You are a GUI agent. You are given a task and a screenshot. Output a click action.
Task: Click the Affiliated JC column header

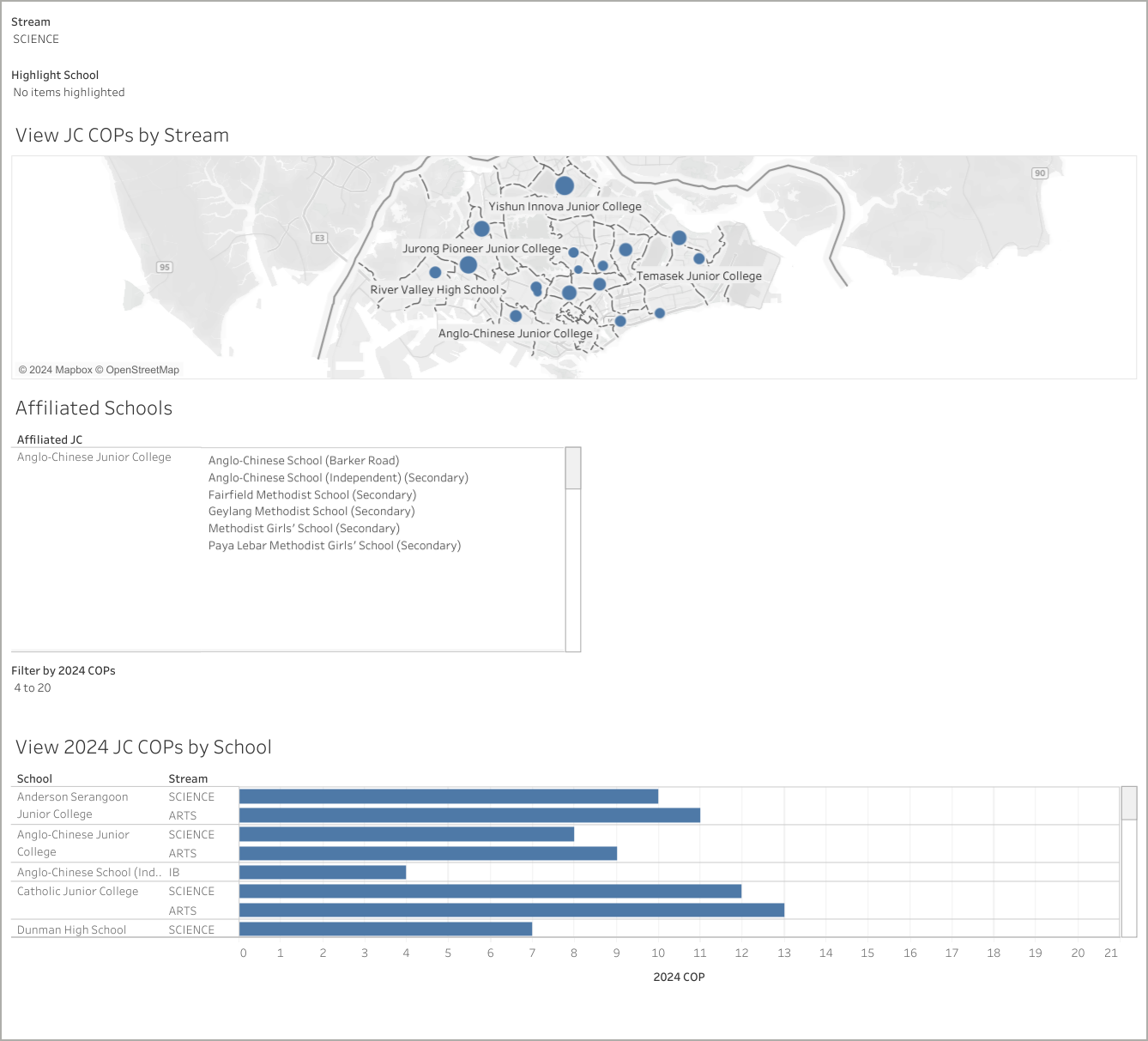pos(50,439)
